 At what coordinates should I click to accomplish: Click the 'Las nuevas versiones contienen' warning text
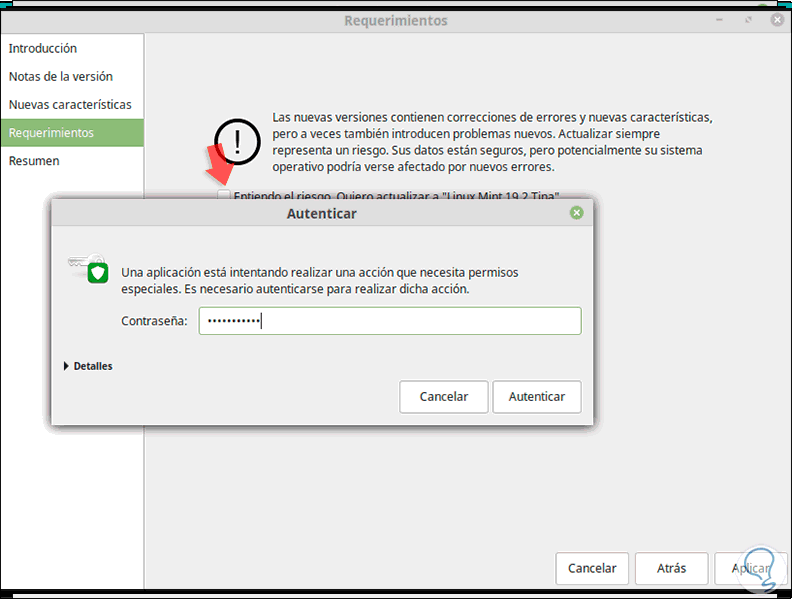[x=492, y=142]
